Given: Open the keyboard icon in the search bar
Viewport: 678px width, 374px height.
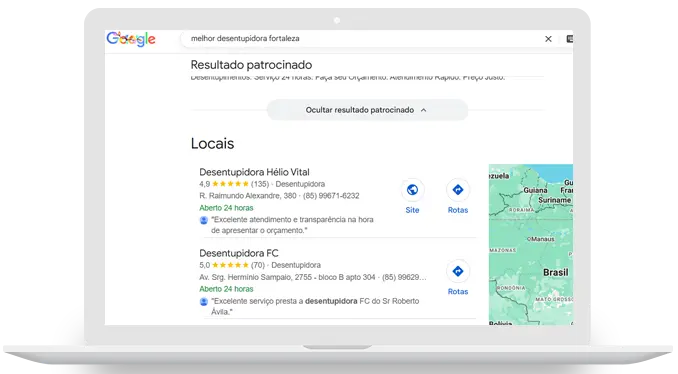Looking at the screenshot, I should click(569, 39).
